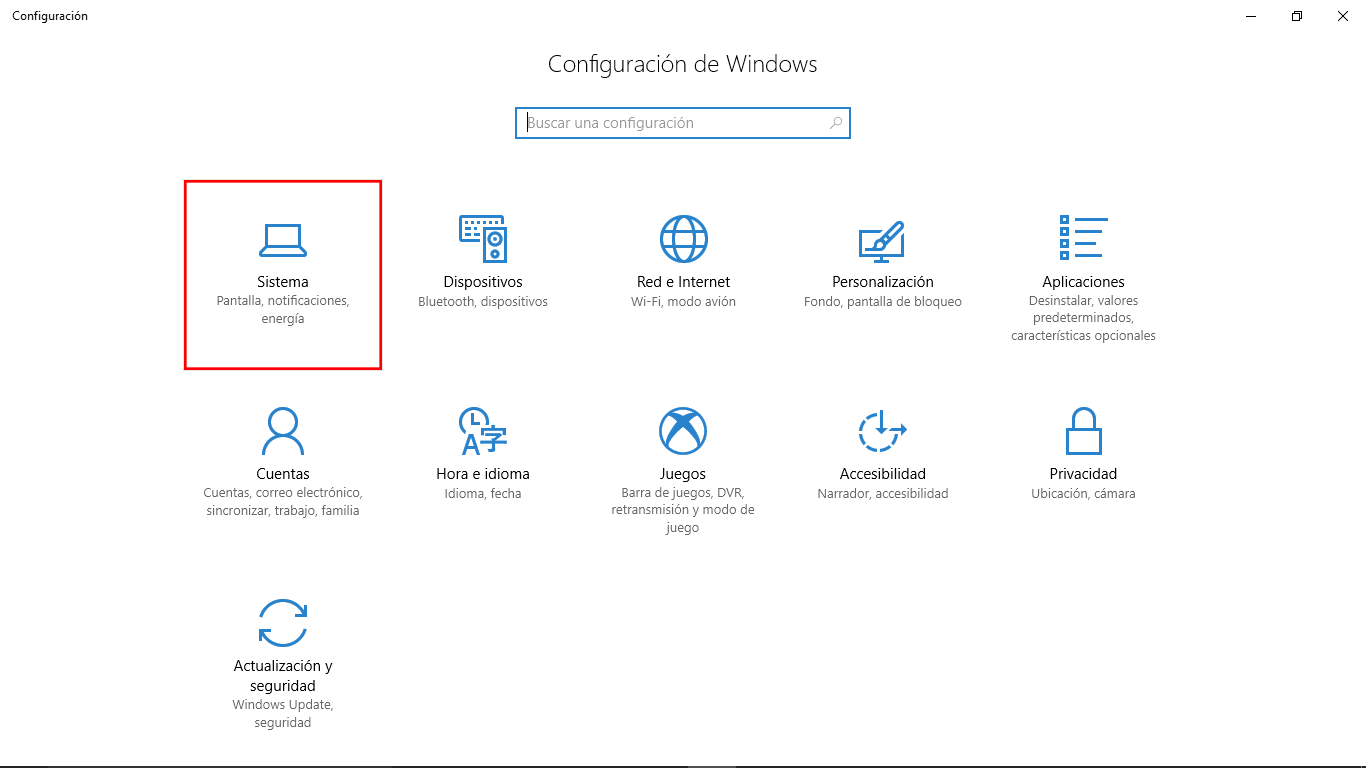The width and height of the screenshot is (1366, 768).
Task: Click the 'Narrador, accesibilidad' description
Action: [x=882, y=494]
